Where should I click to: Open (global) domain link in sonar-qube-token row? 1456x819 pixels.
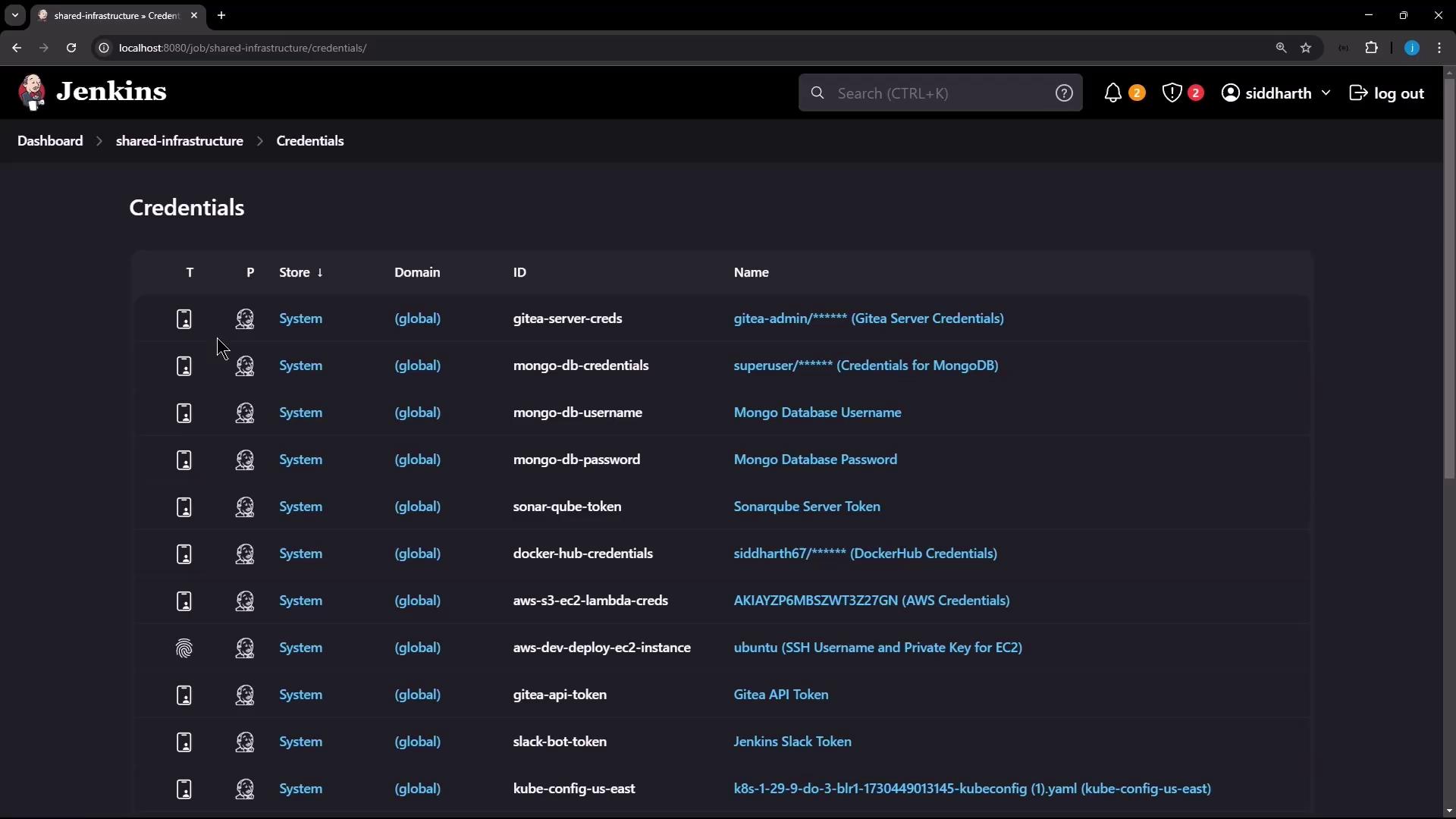coord(417,507)
